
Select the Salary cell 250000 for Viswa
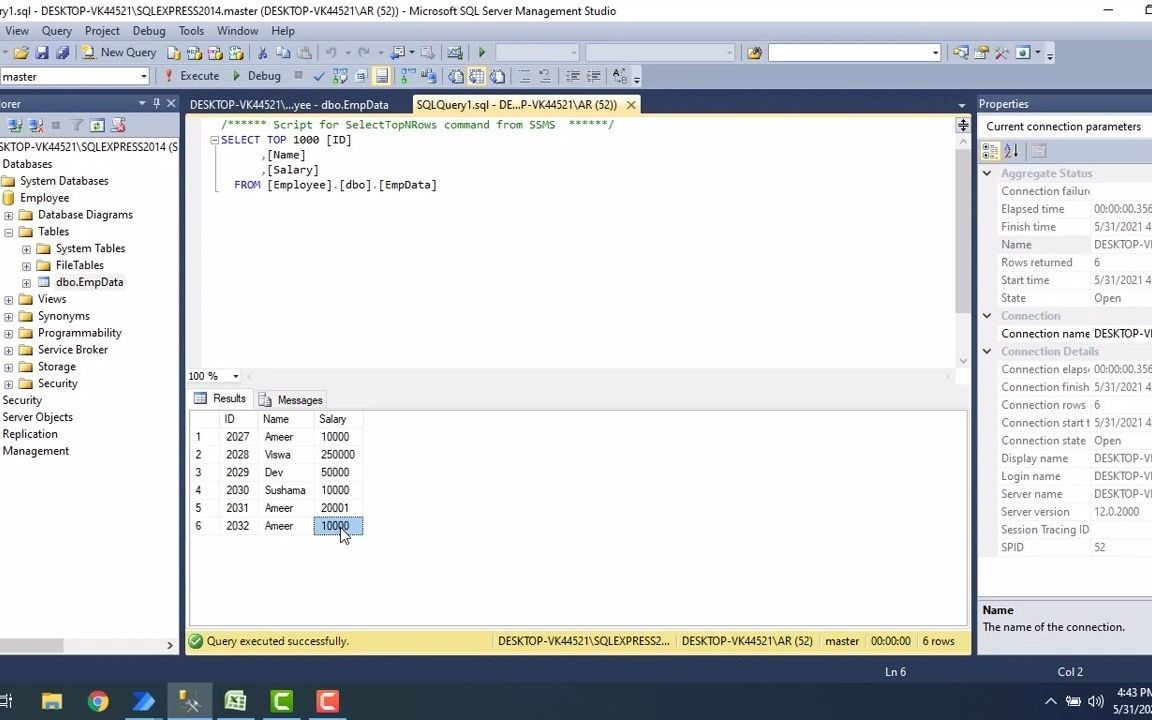pyautogui.click(x=338, y=455)
